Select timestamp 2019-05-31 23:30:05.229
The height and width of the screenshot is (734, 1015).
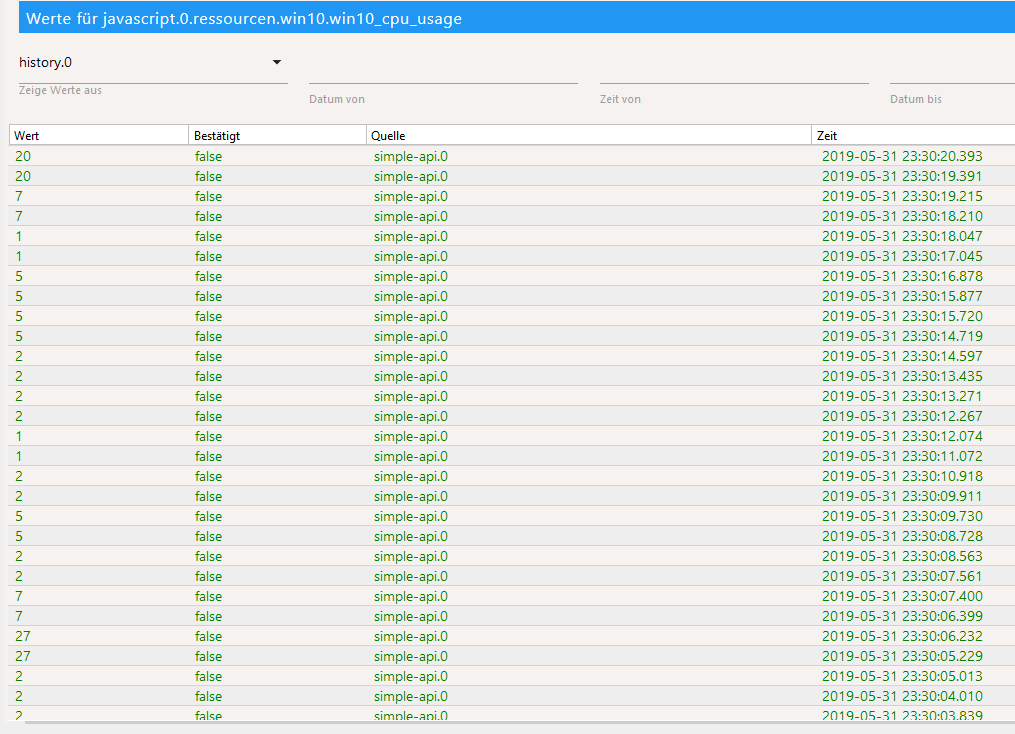pos(902,656)
